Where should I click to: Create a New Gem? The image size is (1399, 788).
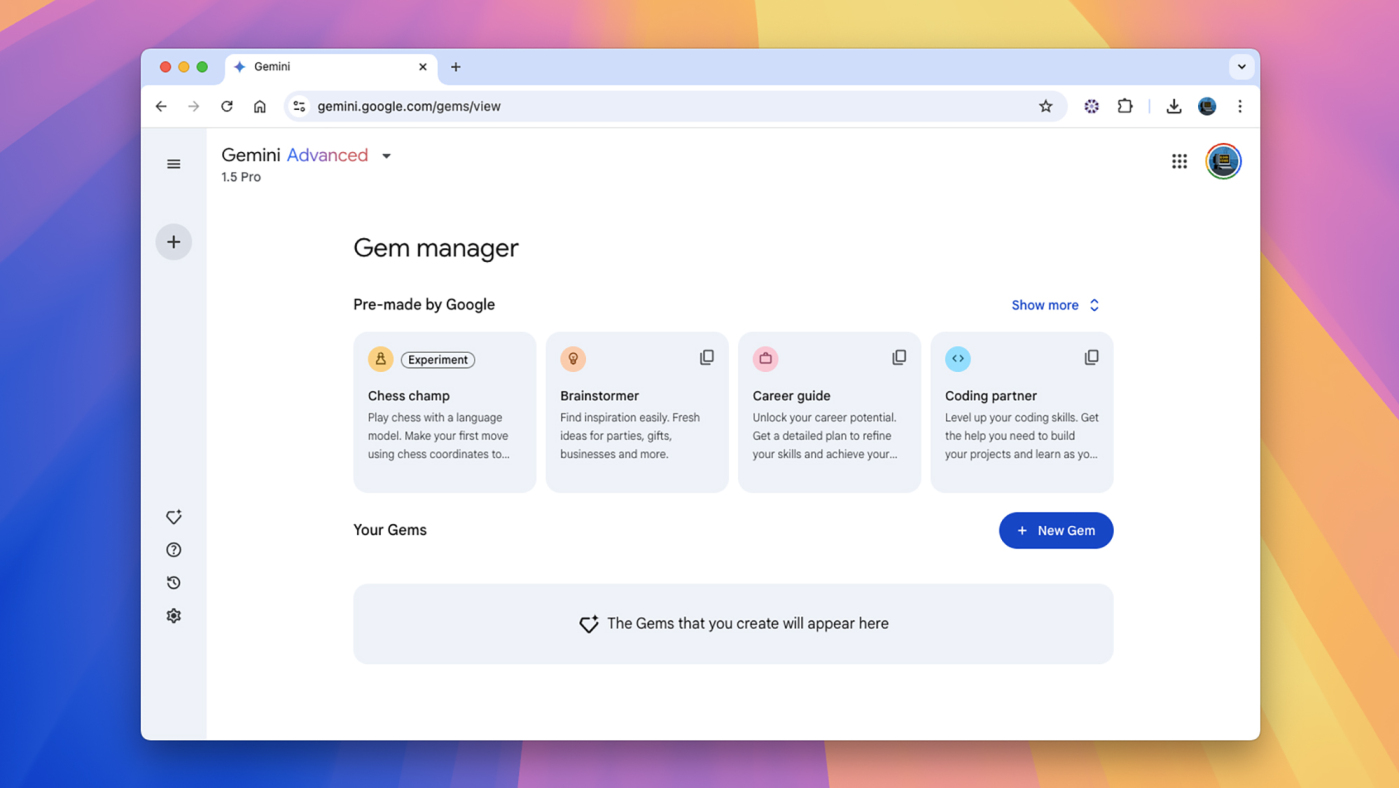(x=1056, y=530)
